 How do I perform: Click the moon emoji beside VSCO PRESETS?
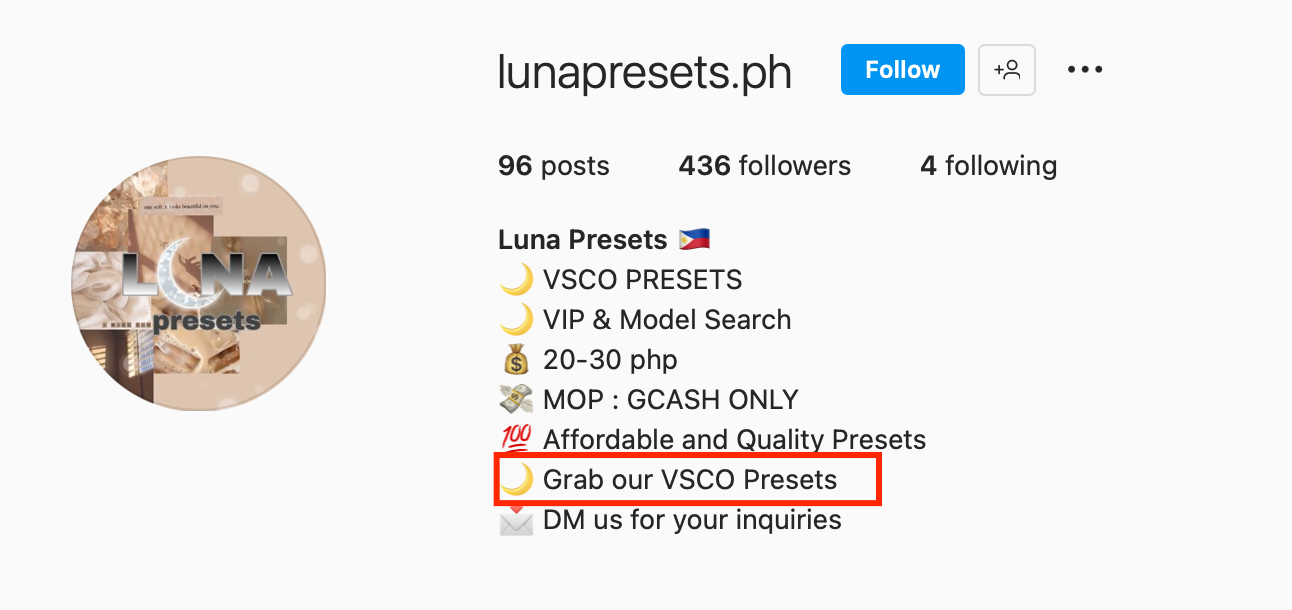click(516, 280)
